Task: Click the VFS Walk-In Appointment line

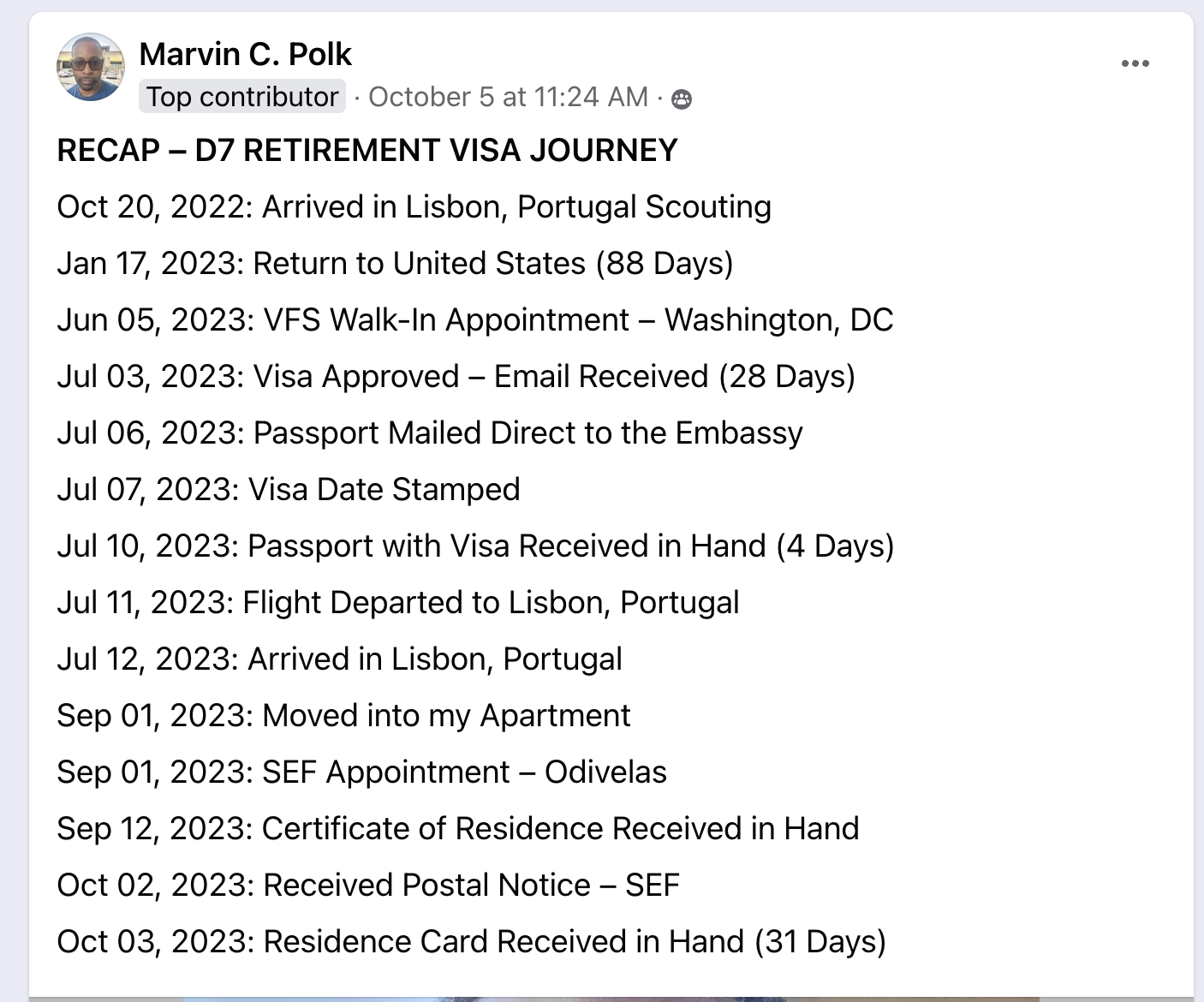Action: tap(474, 320)
